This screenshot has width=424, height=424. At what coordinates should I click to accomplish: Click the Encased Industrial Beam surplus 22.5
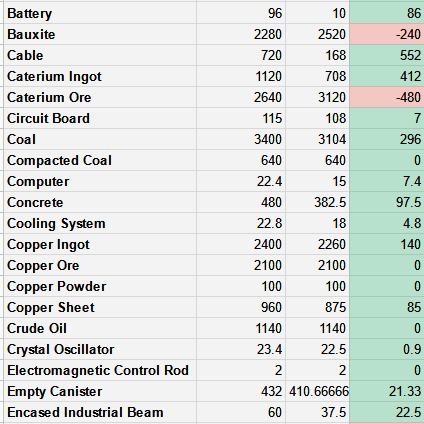387,412
